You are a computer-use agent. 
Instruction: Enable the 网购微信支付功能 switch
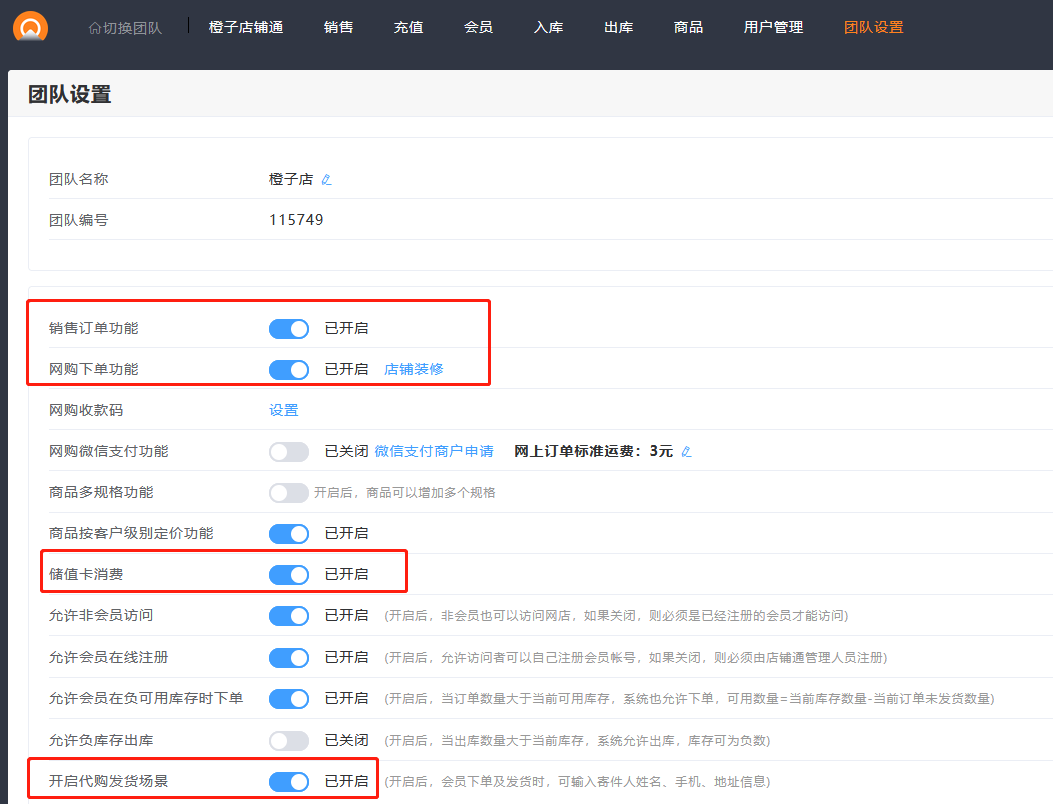click(x=289, y=452)
